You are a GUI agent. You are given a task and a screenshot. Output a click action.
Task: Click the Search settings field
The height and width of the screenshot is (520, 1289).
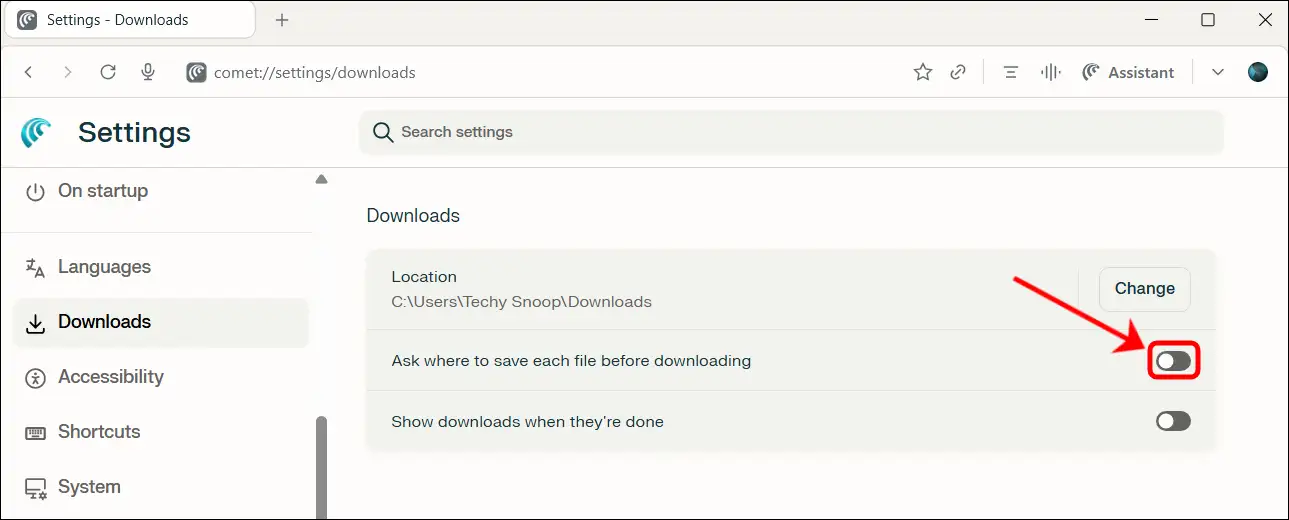coord(790,132)
